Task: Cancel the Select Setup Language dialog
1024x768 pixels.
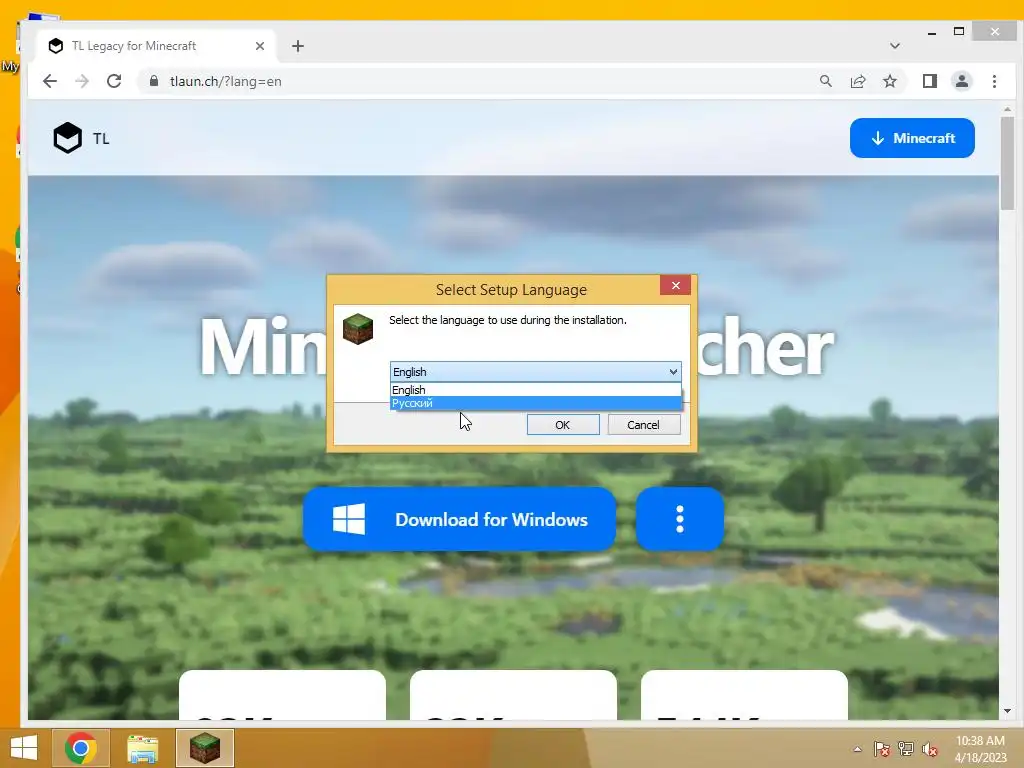Action: point(644,424)
